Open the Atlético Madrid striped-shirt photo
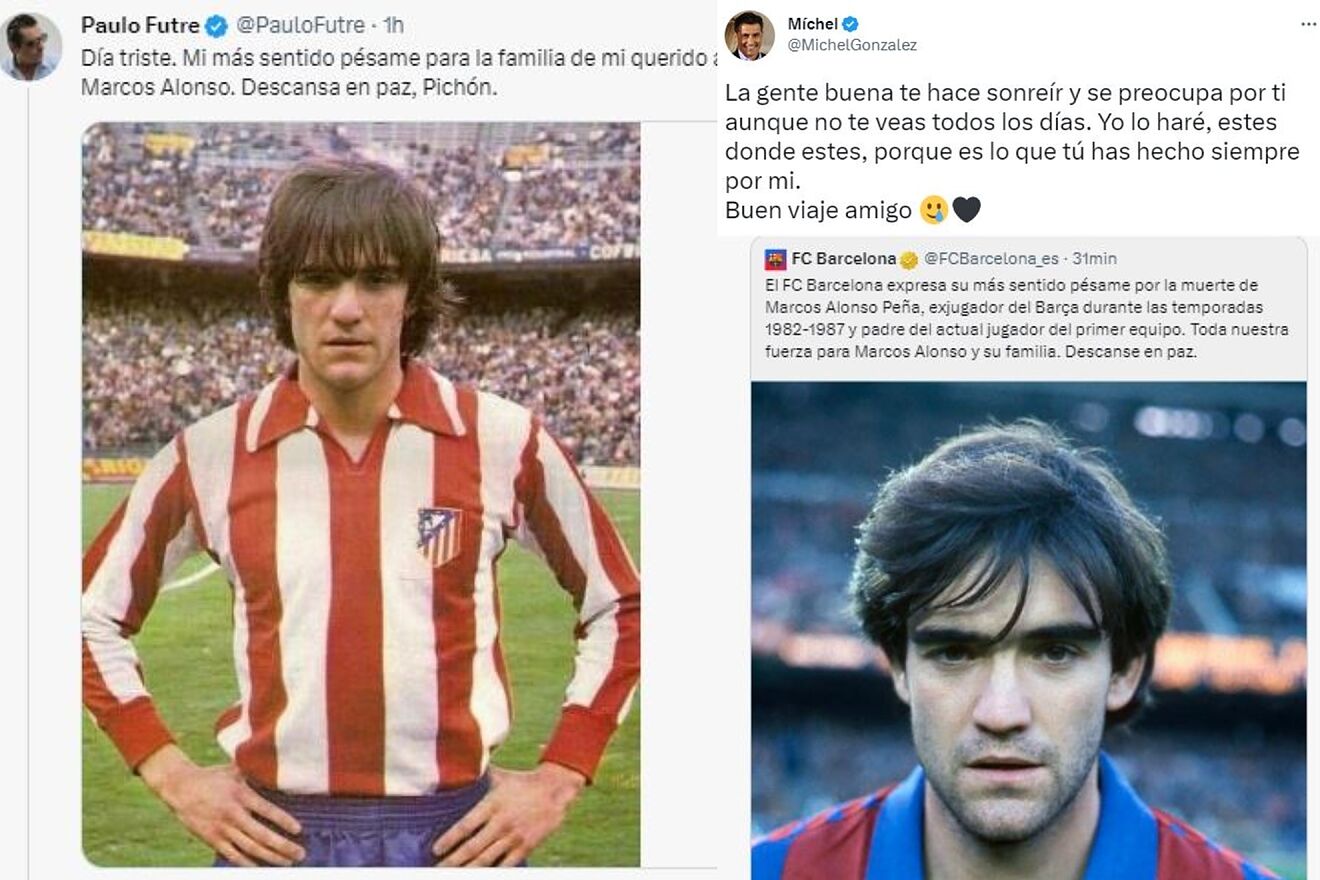Screen dimensions: 1320x880 (x=361, y=494)
